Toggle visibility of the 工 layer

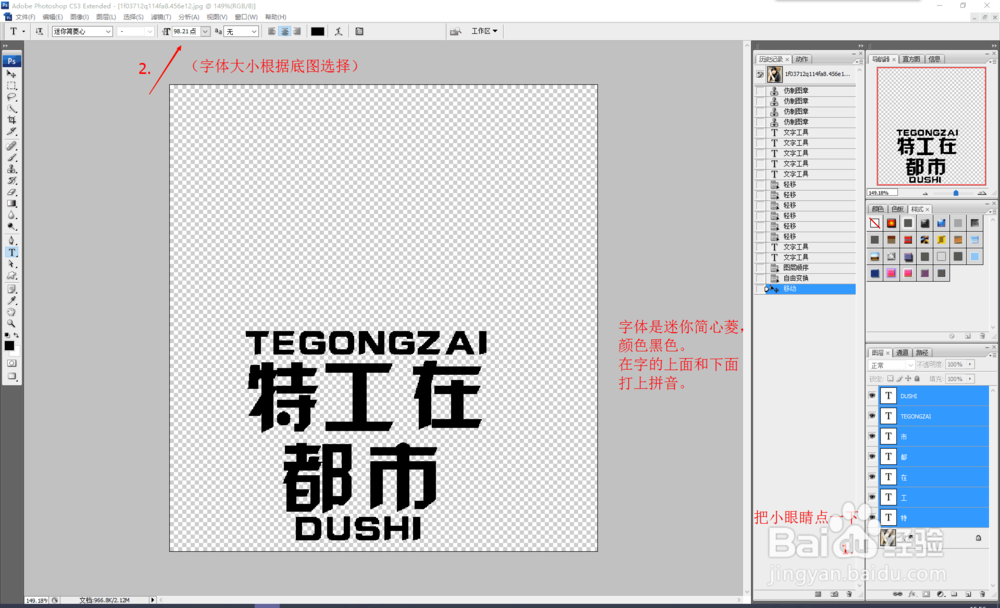[872, 497]
